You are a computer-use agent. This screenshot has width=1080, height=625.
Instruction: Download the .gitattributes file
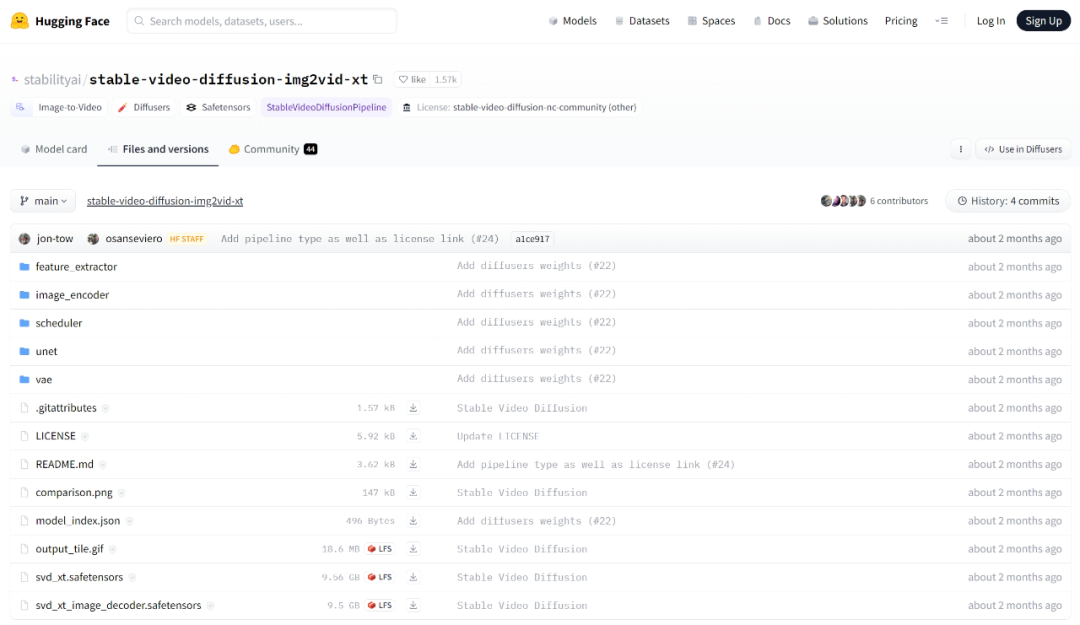click(x=413, y=408)
